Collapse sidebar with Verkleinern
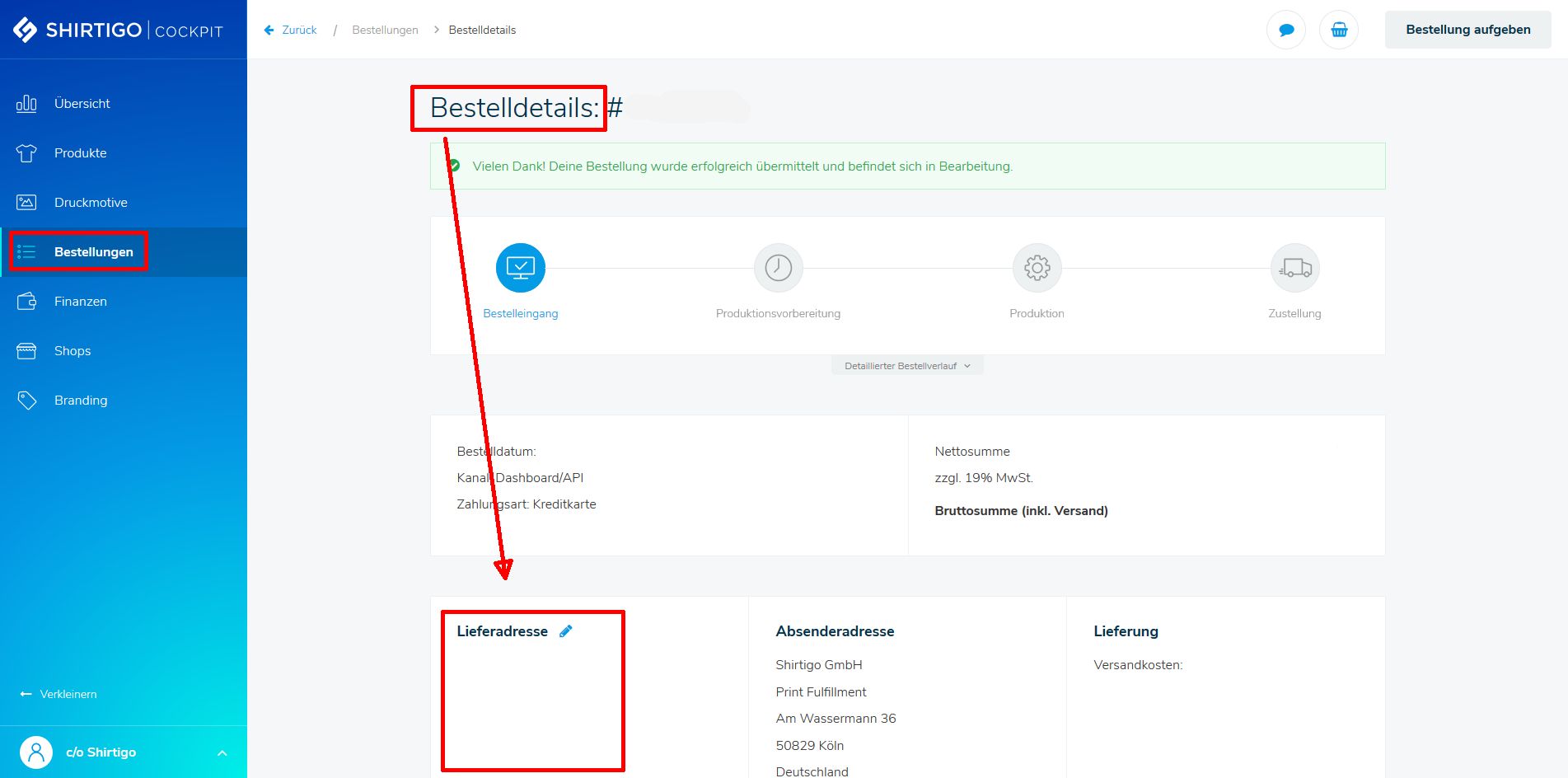Viewport: 1568px width, 778px height. coord(59,694)
